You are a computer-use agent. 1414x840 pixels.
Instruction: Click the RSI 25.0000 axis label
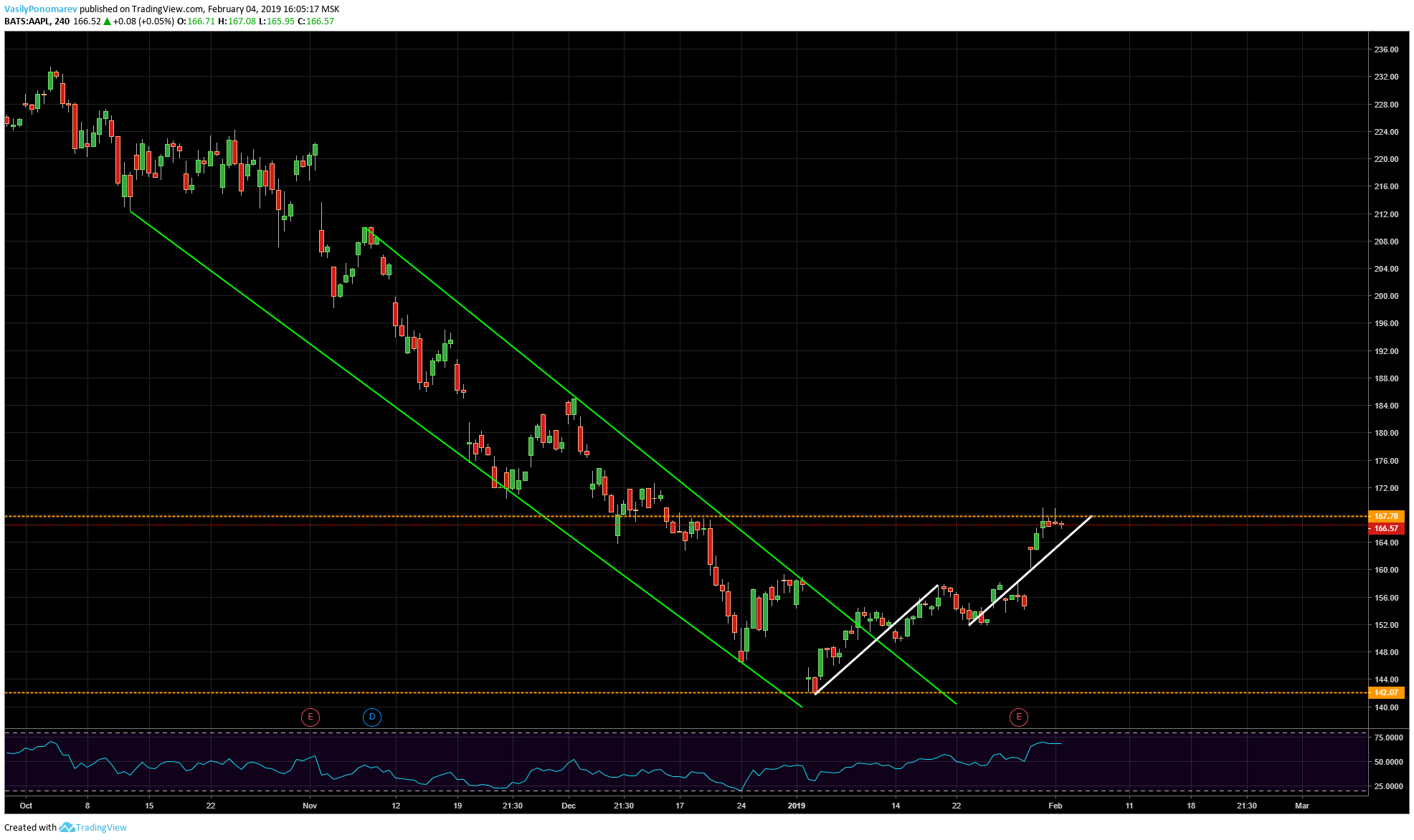pos(1388,786)
